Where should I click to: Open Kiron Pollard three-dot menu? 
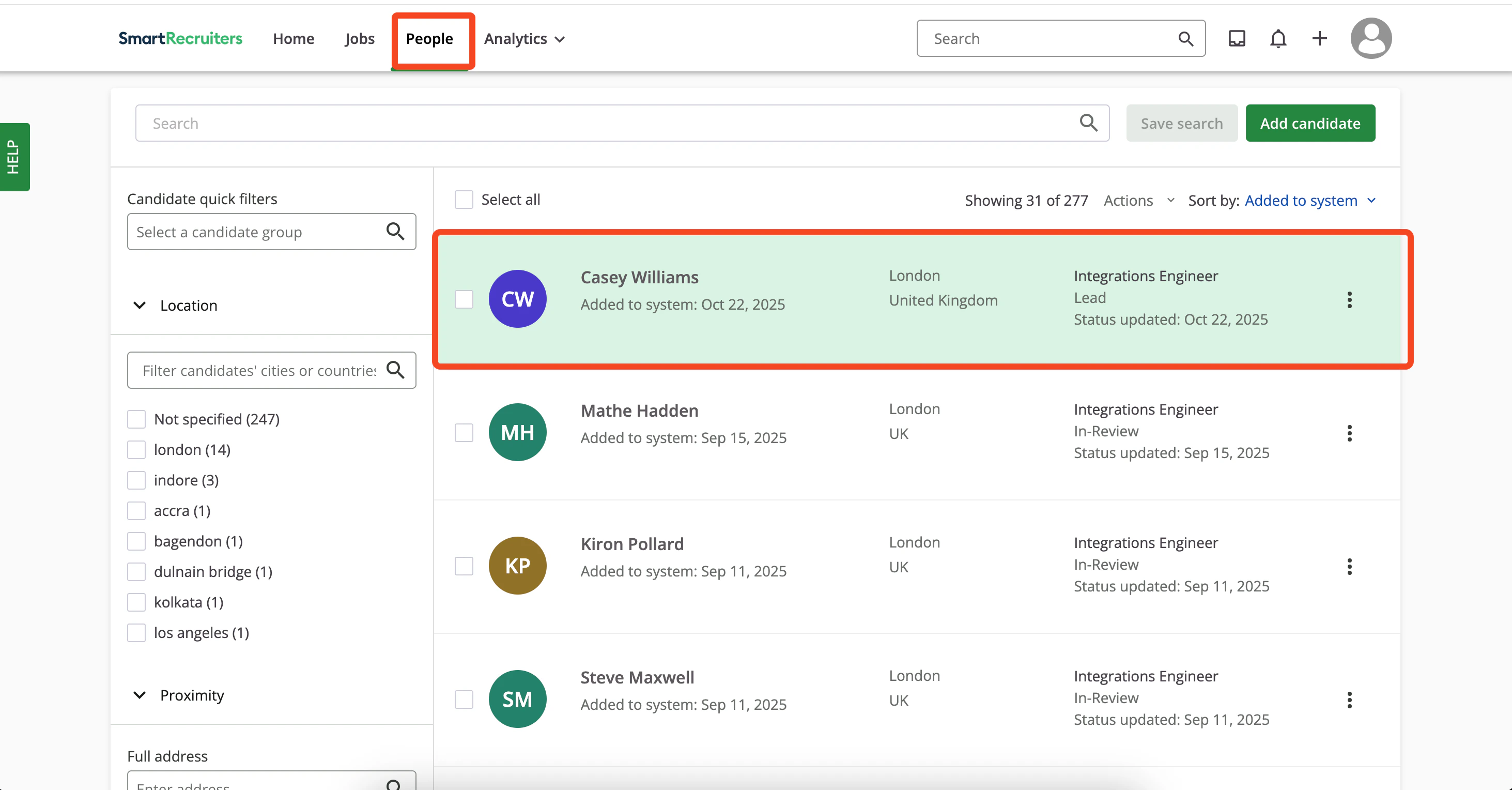click(1349, 566)
